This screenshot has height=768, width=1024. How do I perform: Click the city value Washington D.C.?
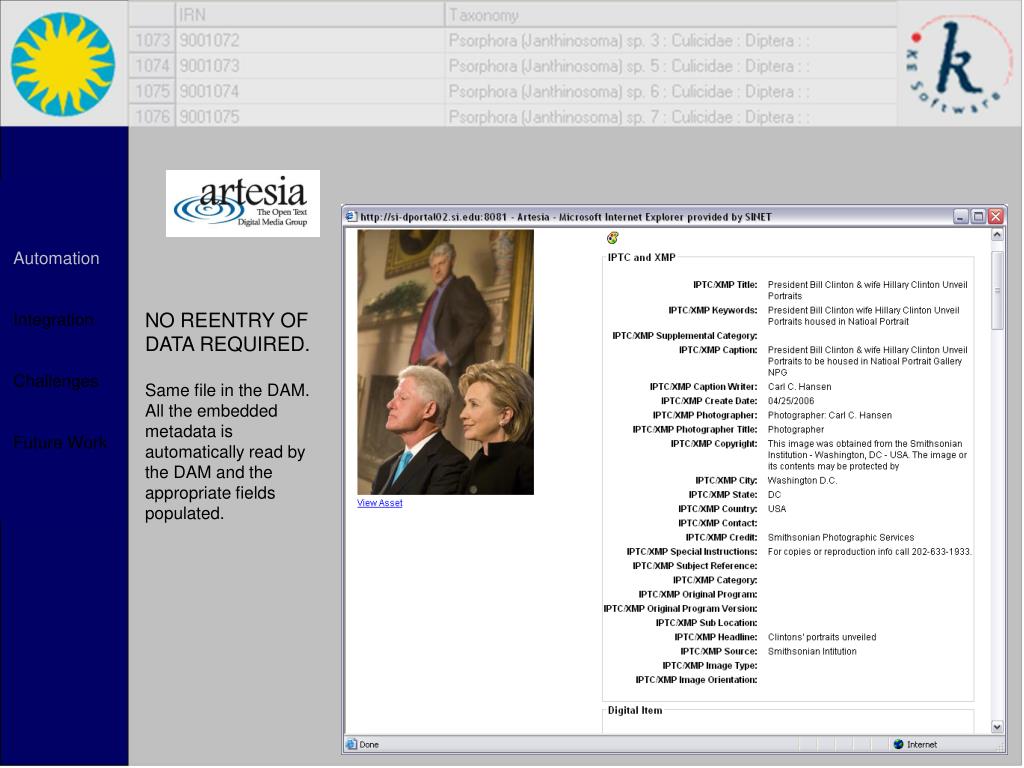tap(802, 481)
